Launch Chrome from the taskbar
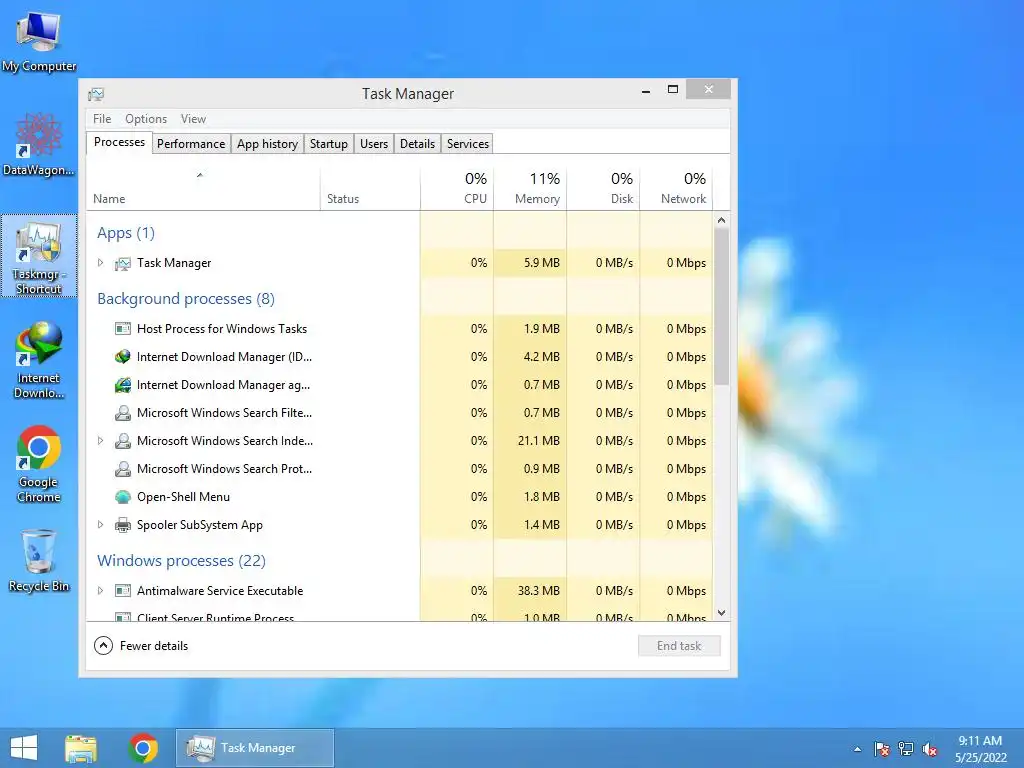 (143, 748)
